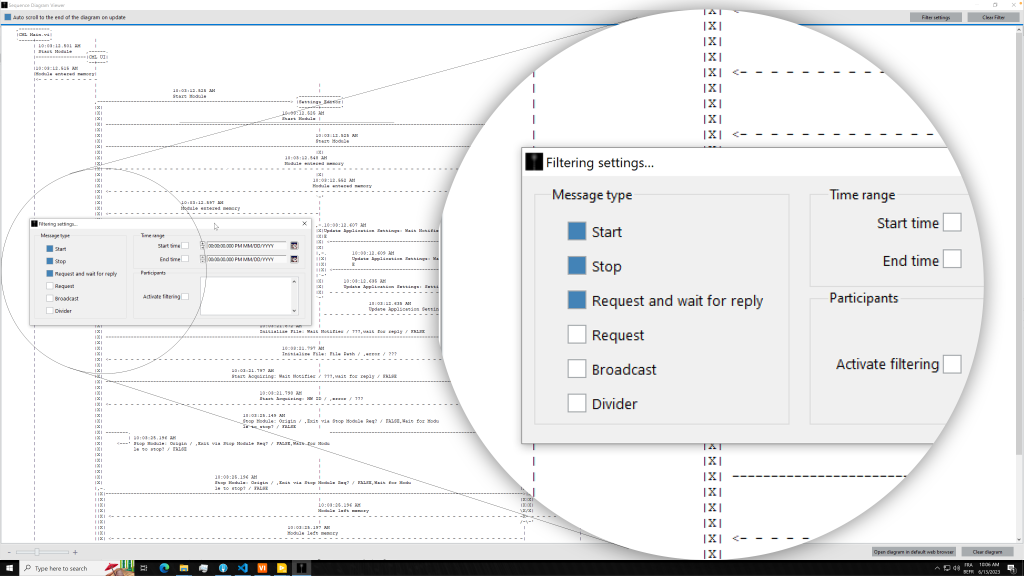Click the Participants list scroll-up arrow
Viewport: 1024px width, 576px height.
(295, 281)
